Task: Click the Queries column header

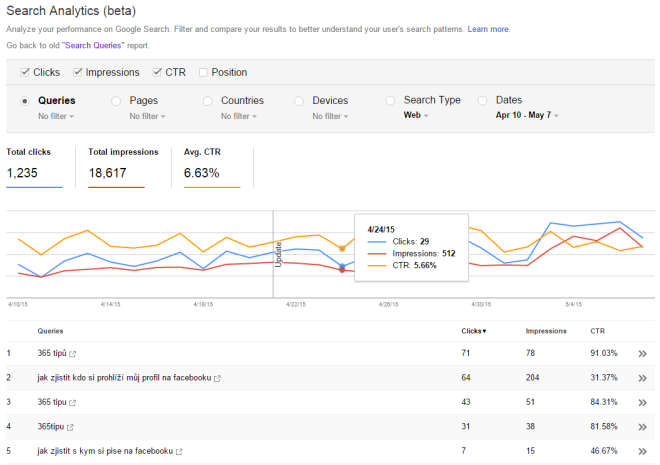Action: 50,331
